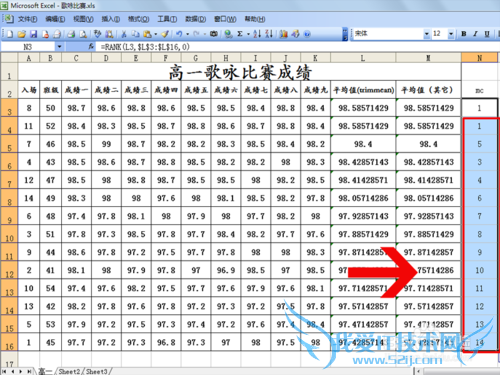Click the Insert Hyperlink globe icon
This screenshot has width=500, height=375.
(x=228, y=34)
